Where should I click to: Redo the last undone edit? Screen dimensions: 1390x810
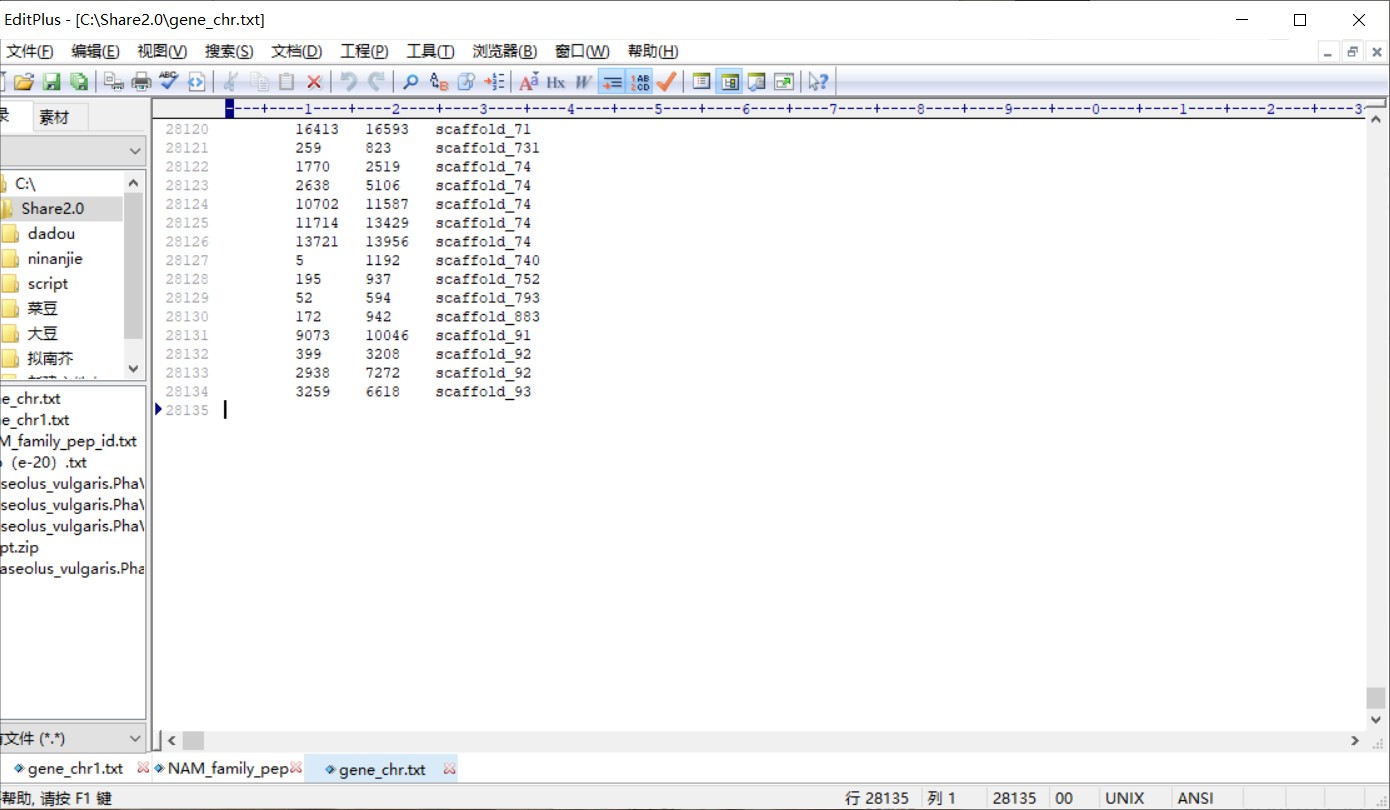click(x=376, y=82)
